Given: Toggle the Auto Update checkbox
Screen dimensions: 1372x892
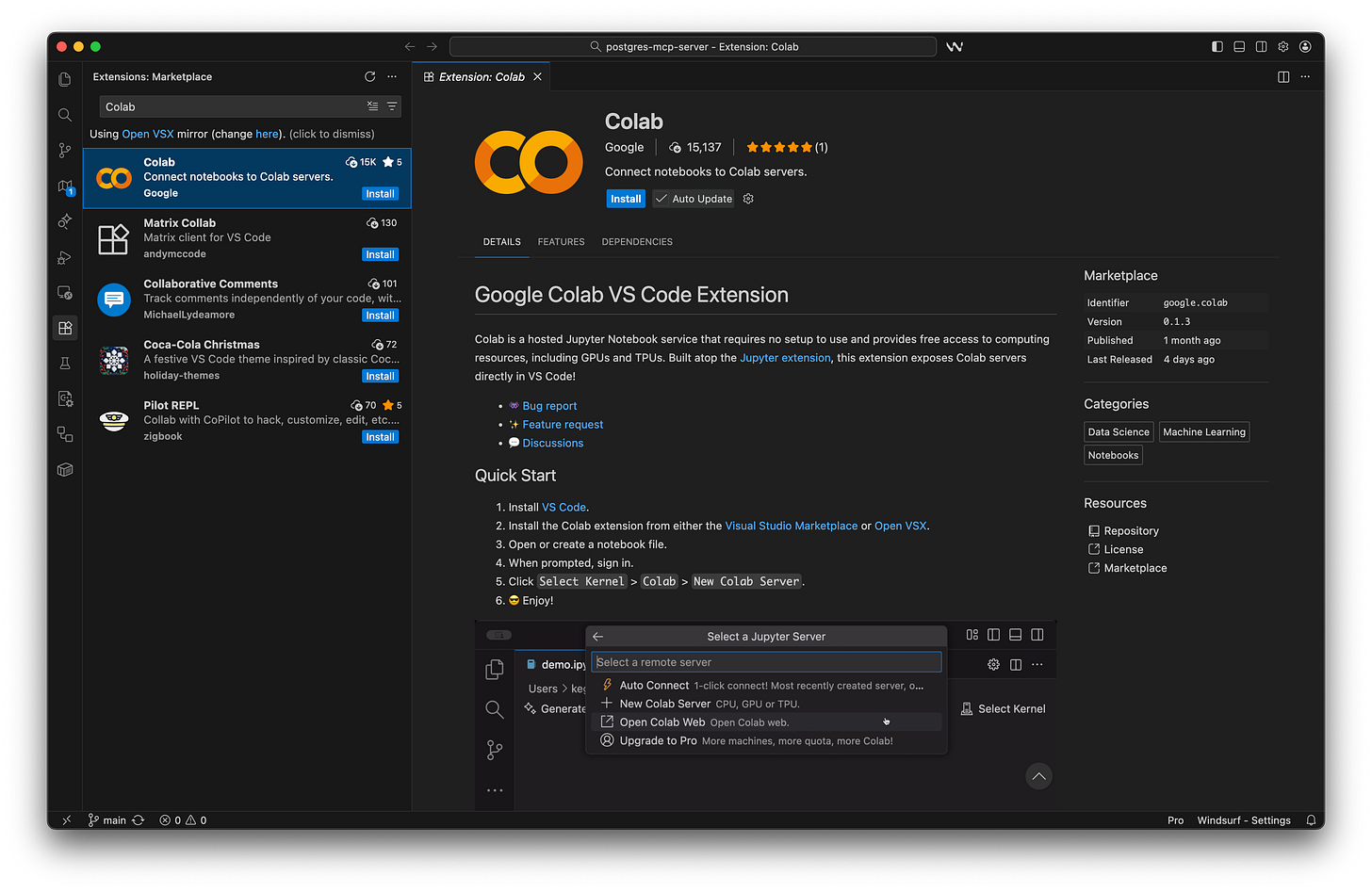Looking at the screenshot, I should click(694, 199).
